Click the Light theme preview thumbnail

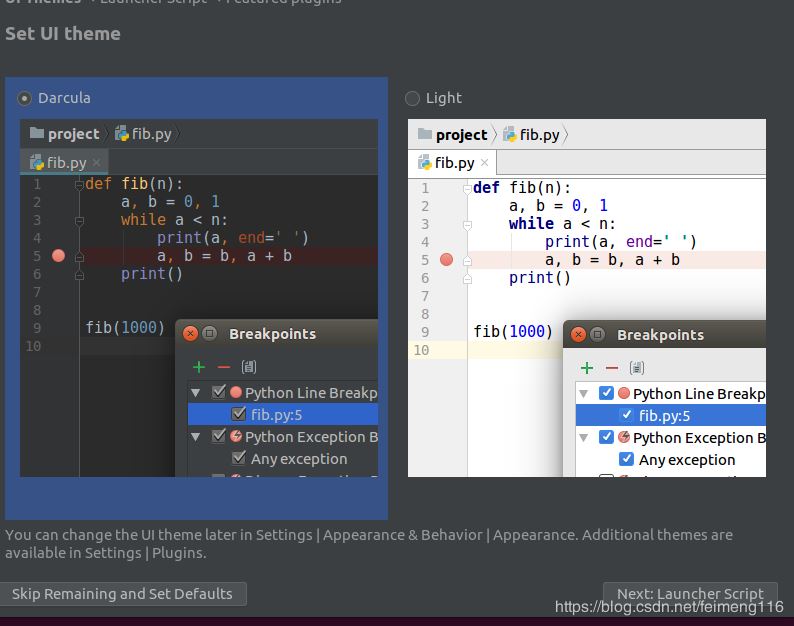[586, 298]
